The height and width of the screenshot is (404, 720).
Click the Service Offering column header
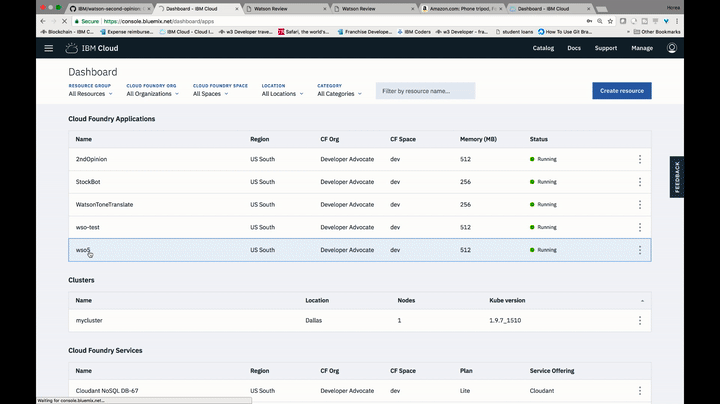pos(552,371)
